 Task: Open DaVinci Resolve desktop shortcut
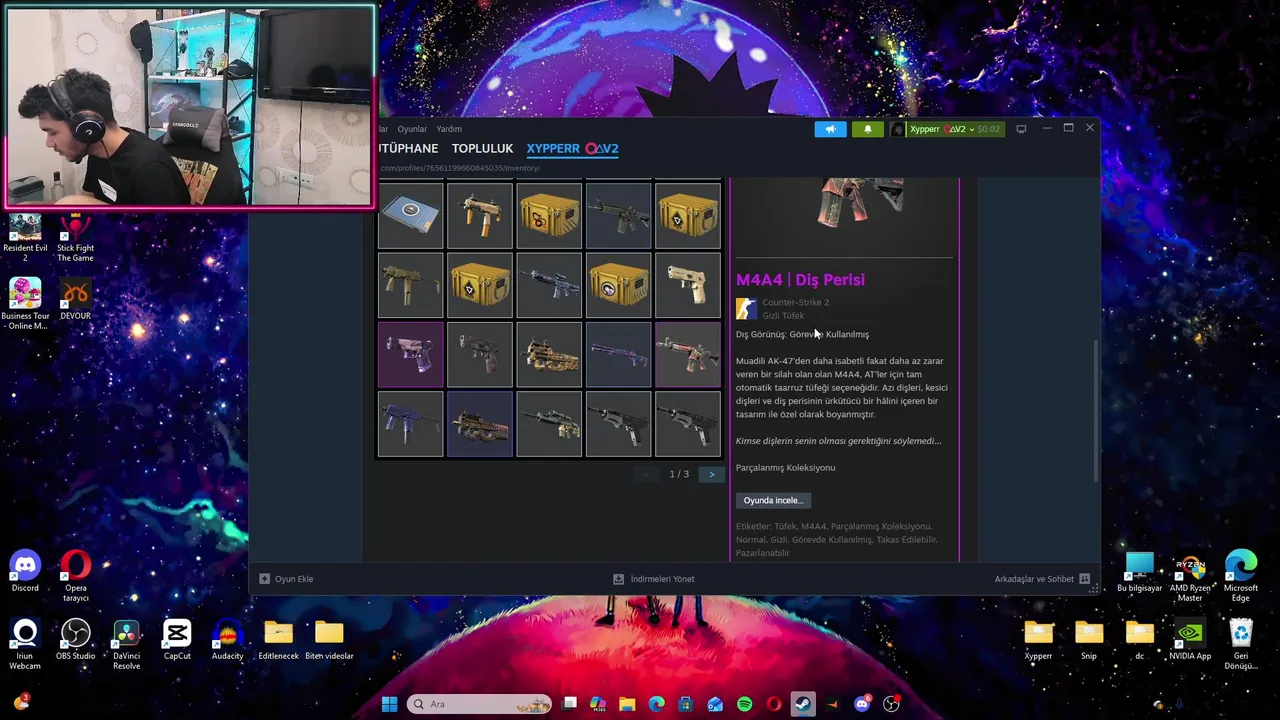click(x=126, y=645)
